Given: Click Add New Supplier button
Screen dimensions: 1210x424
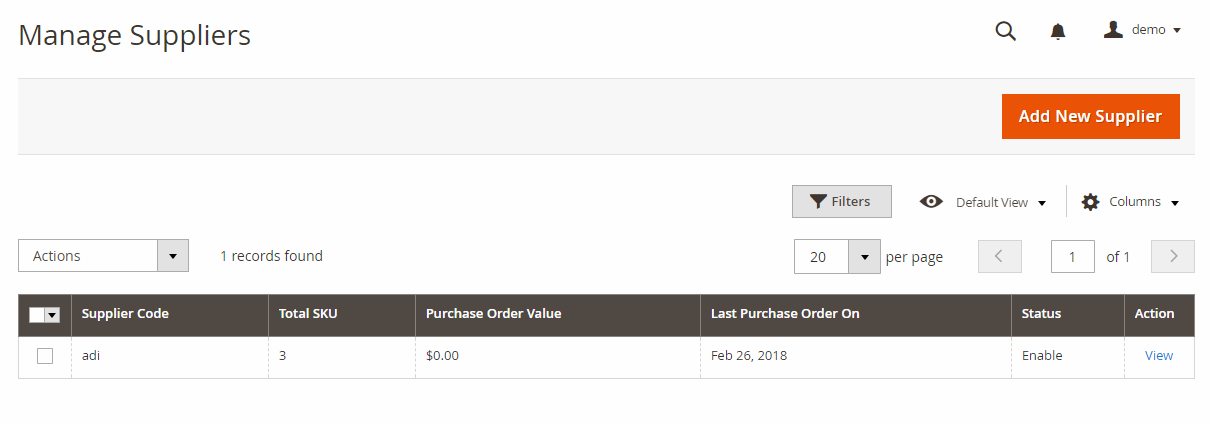Looking at the screenshot, I should [x=1090, y=117].
